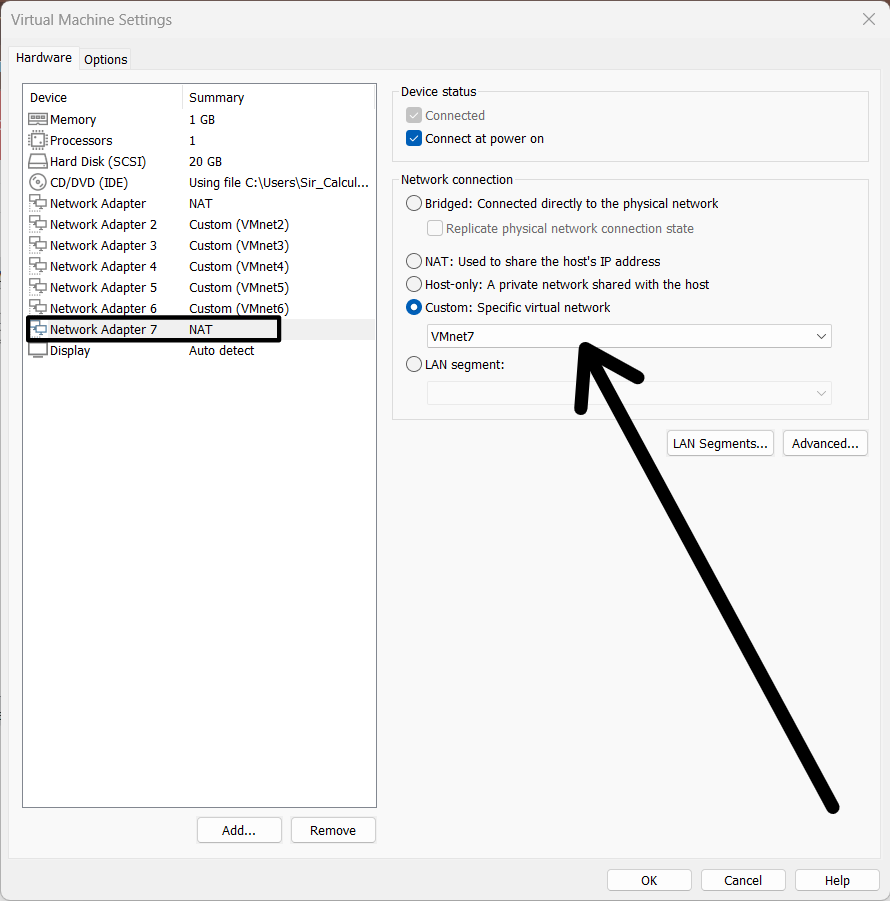Uncheck Connect at power on

click(x=414, y=138)
